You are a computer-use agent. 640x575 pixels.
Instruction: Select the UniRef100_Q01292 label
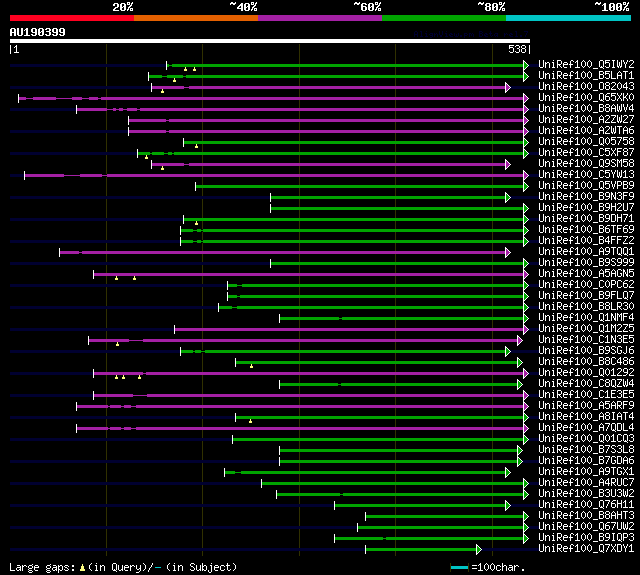coord(586,373)
